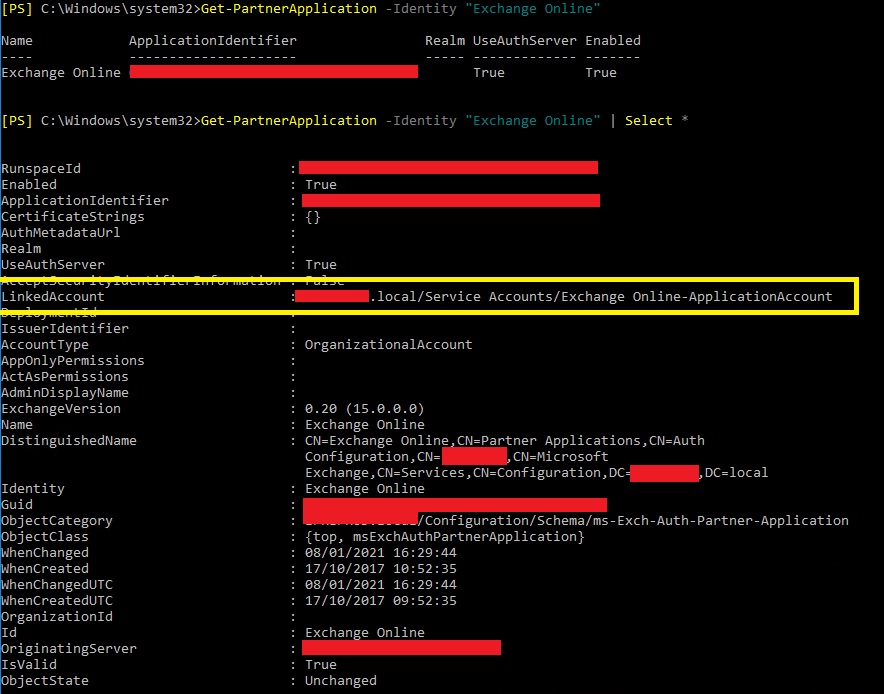Click the 'Select' keyword in the second command
884x694 pixels.
(648, 121)
